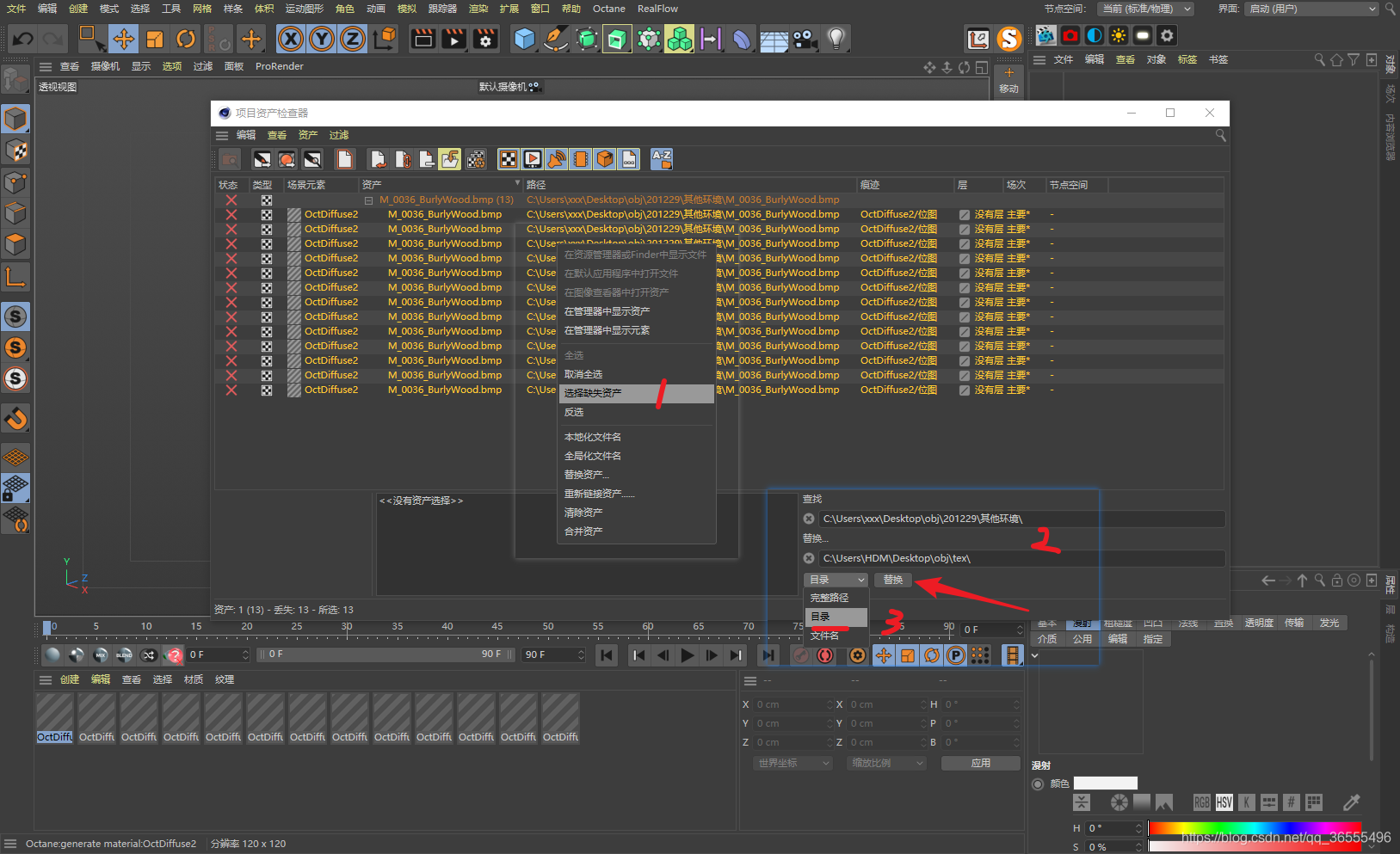Viewport: 1400px width, 854px height.
Task: Click the Spline Pen tool icon
Action: 556,39
